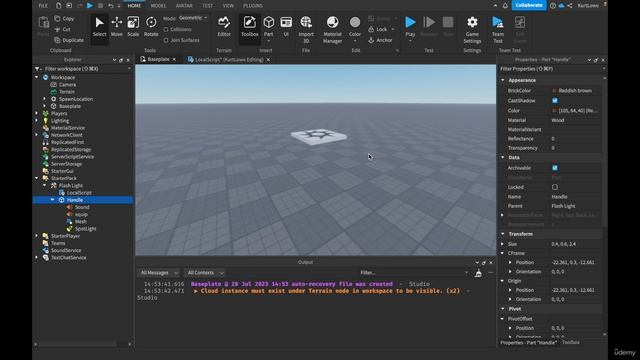Open Game Settings

(472, 30)
